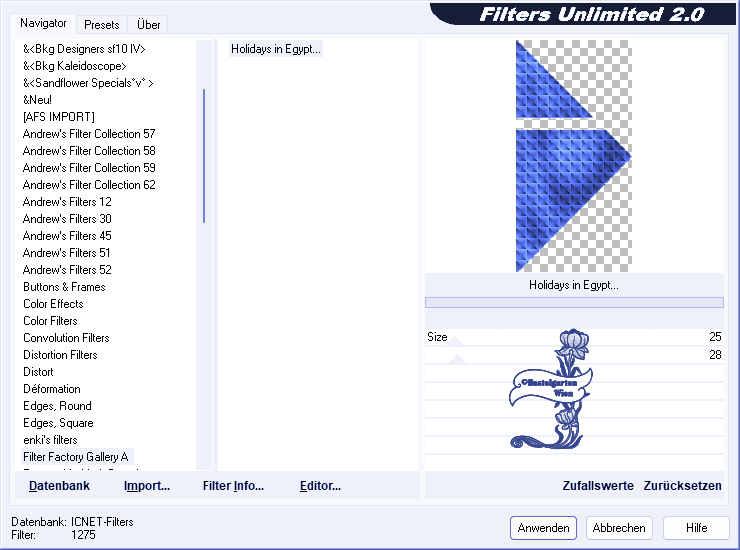Select Andrew's Filter Collection 59
The image size is (740, 550).
[x=89, y=168]
